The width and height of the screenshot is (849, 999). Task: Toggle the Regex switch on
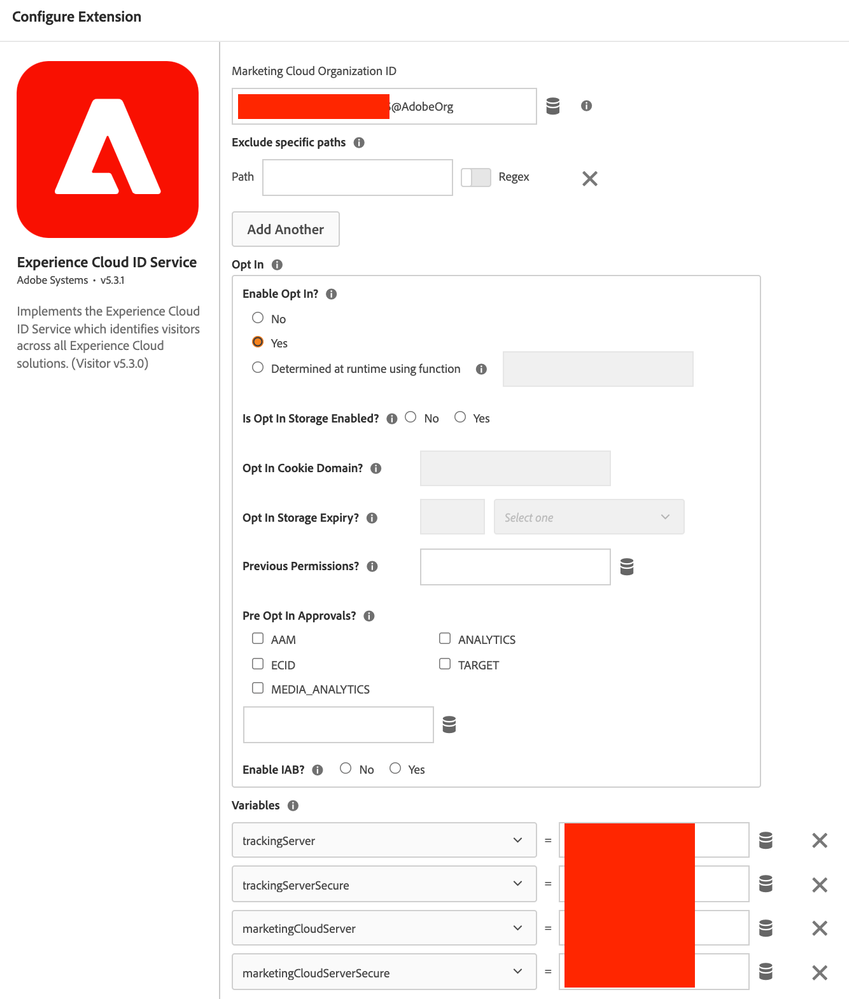(x=476, y=177)
